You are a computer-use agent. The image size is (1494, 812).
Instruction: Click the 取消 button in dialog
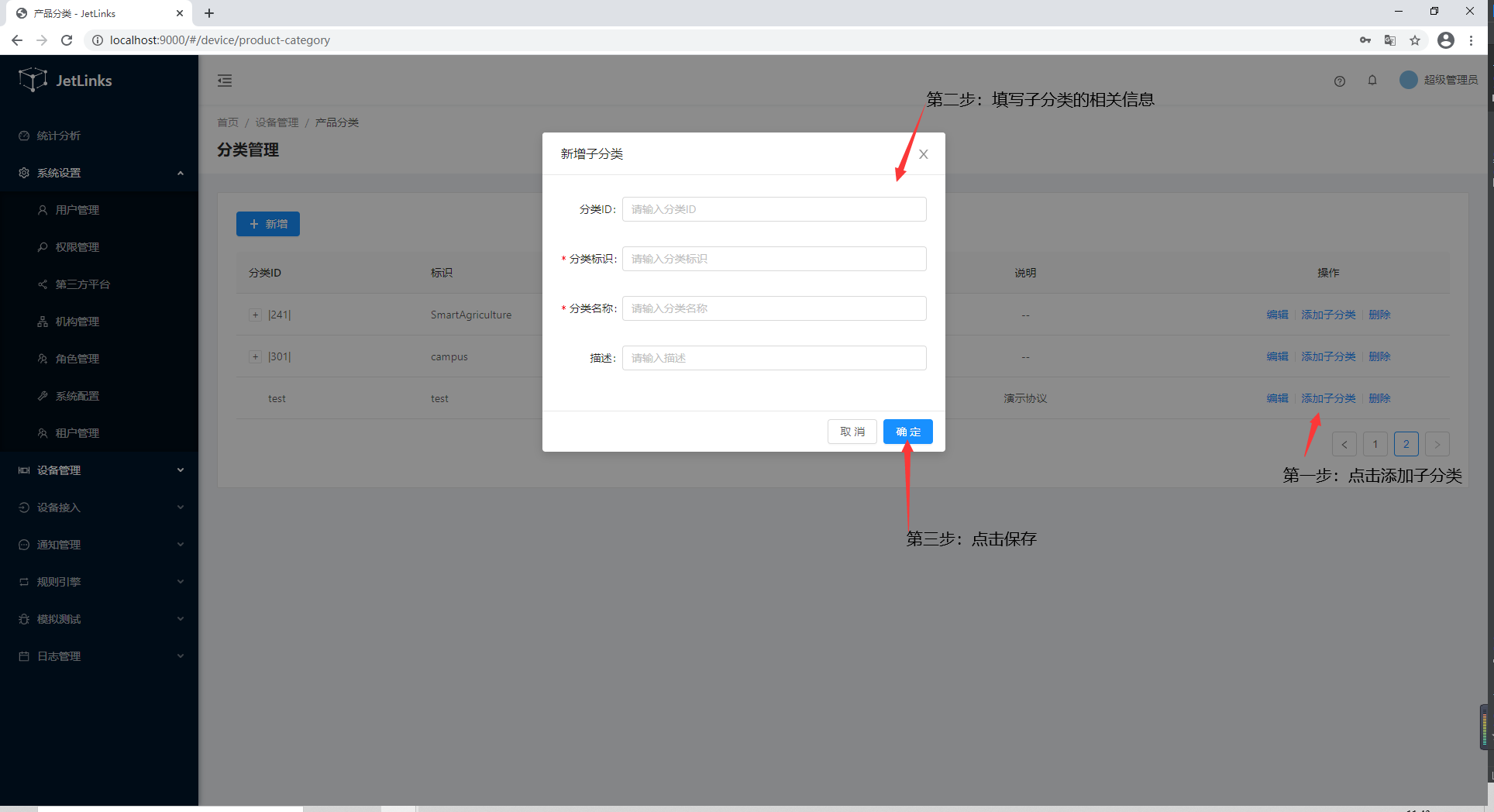click(852, 432)
